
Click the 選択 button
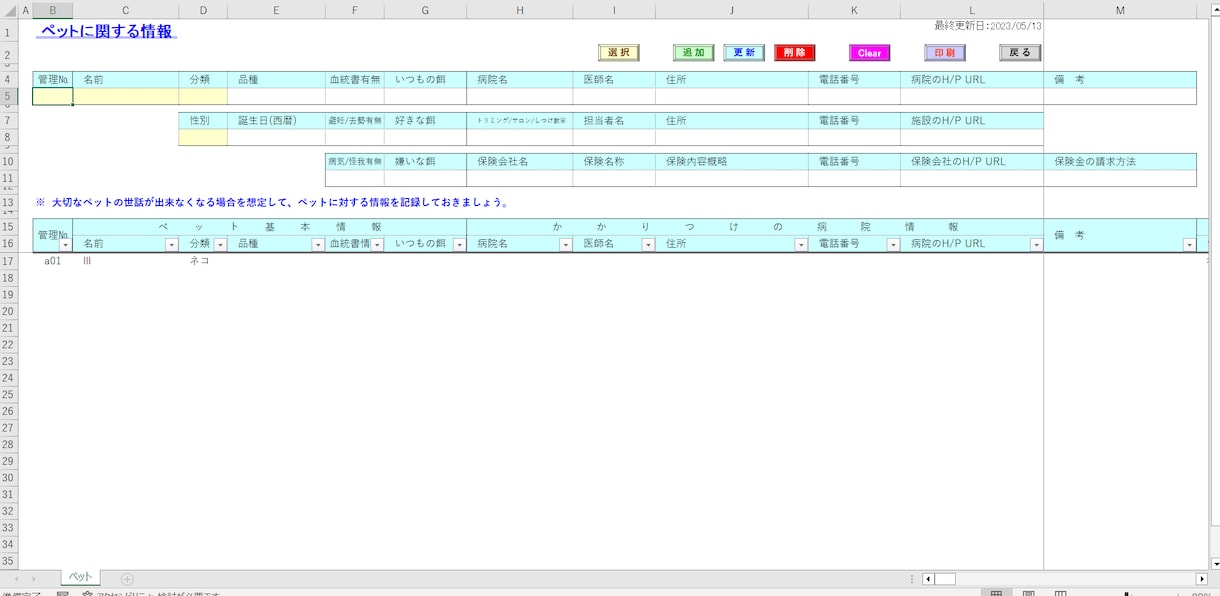pyautogui.click(x=618, y=53)
